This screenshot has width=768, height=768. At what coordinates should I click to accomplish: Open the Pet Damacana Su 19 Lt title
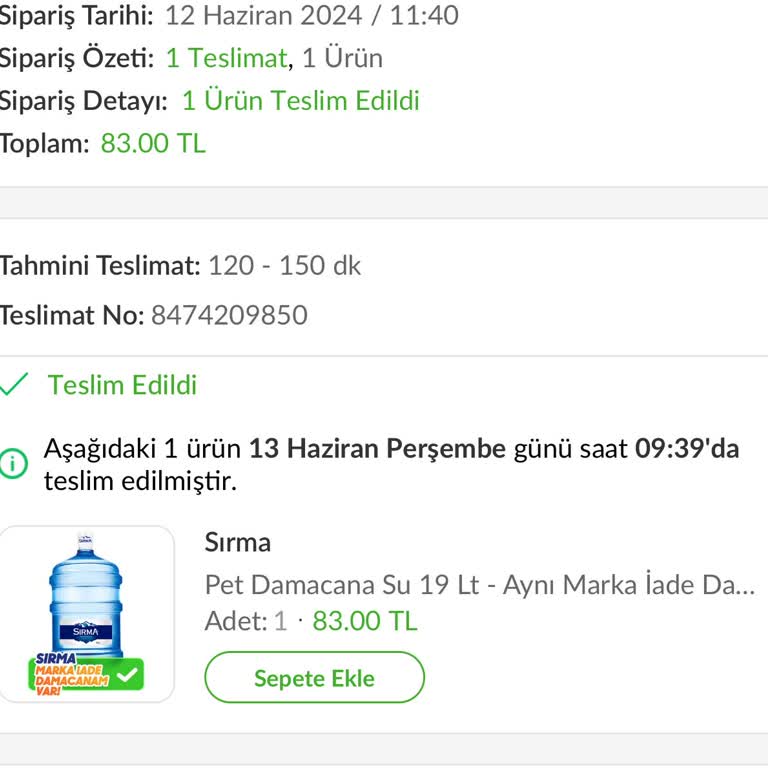click(x=479, y=584)
